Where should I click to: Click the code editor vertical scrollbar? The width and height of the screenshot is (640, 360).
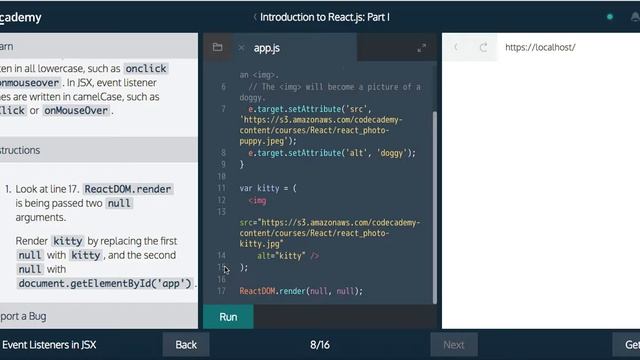[x=434, y=207]
